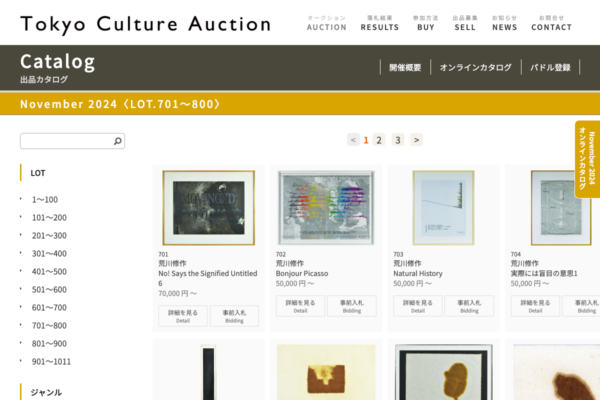600x400 pixels.
Task: Select the オンラインカタログ tab
Action: click(476, 68)
